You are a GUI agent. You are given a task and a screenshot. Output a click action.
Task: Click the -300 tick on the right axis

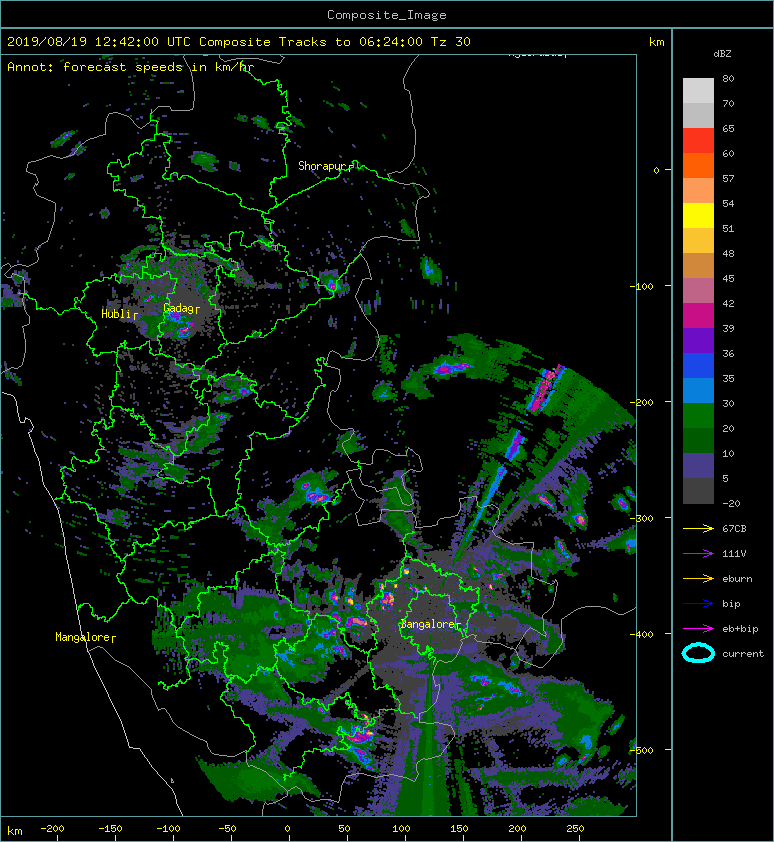(642, 518)
